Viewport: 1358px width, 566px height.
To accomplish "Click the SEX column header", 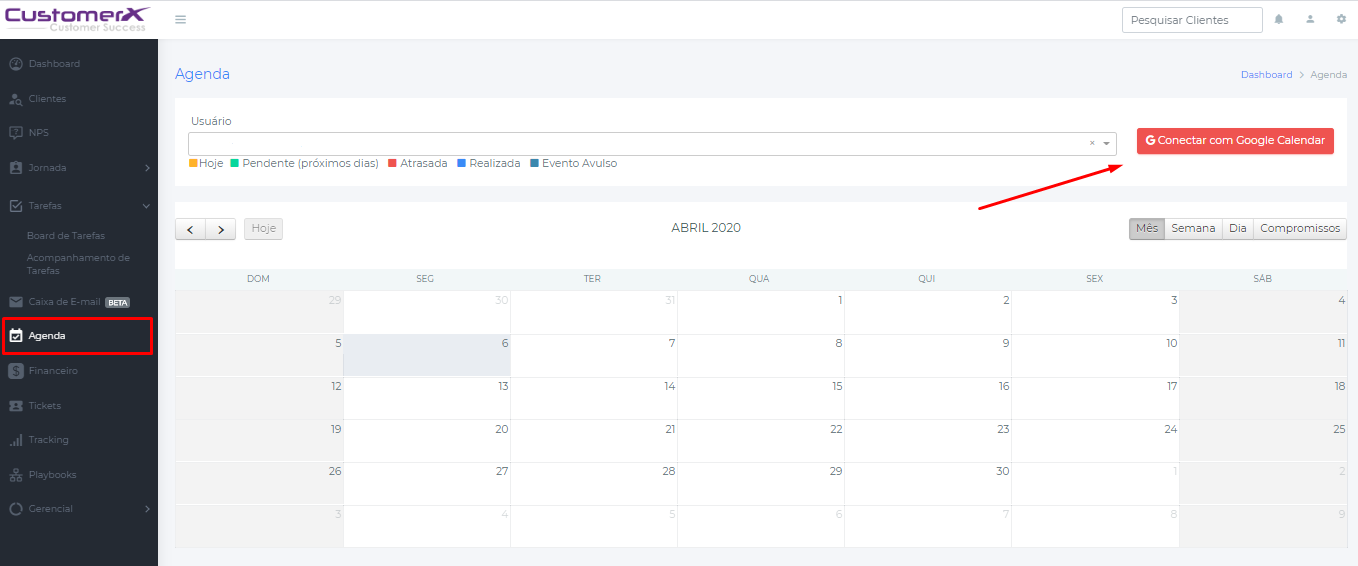I will [1094, 279].
